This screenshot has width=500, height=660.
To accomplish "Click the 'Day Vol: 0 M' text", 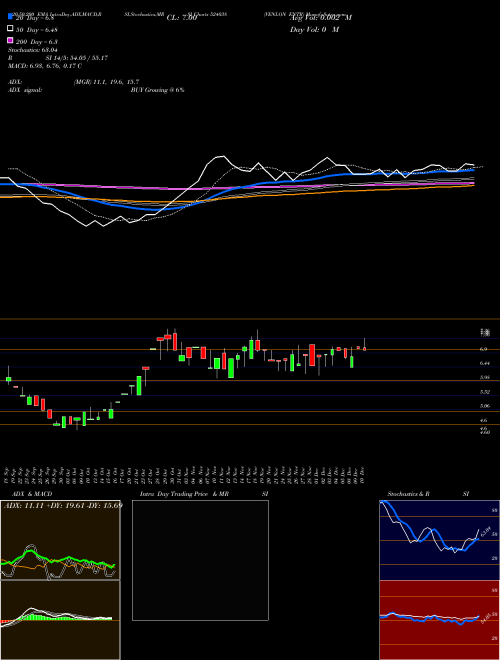I will pyautogui.click(x=314, y=30).
